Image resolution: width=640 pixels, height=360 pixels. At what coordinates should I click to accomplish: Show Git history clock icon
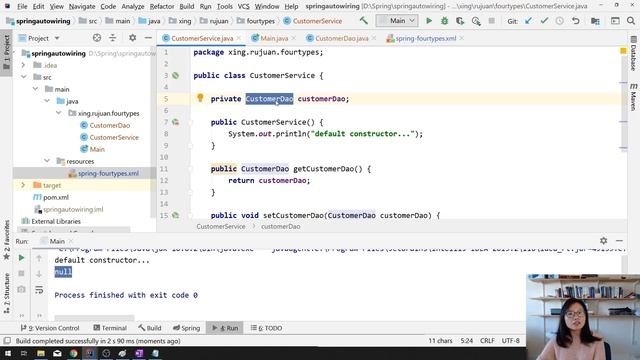click(560, 21)
